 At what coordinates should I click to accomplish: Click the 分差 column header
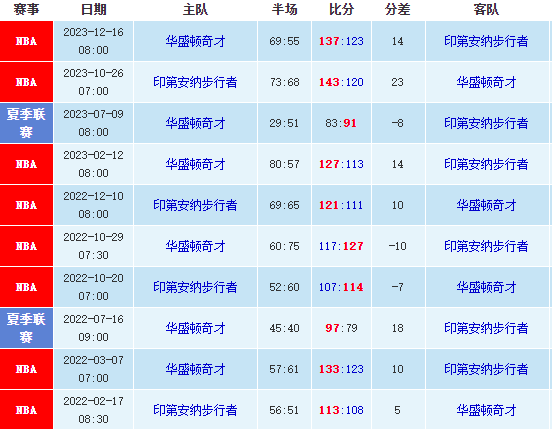pyautogui.click(x=397, y=9)
